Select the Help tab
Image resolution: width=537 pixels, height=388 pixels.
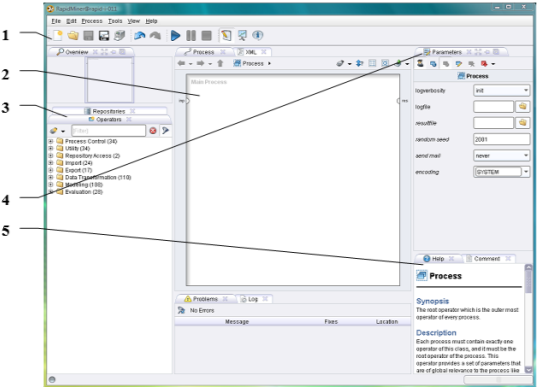[x=438, y=259]
